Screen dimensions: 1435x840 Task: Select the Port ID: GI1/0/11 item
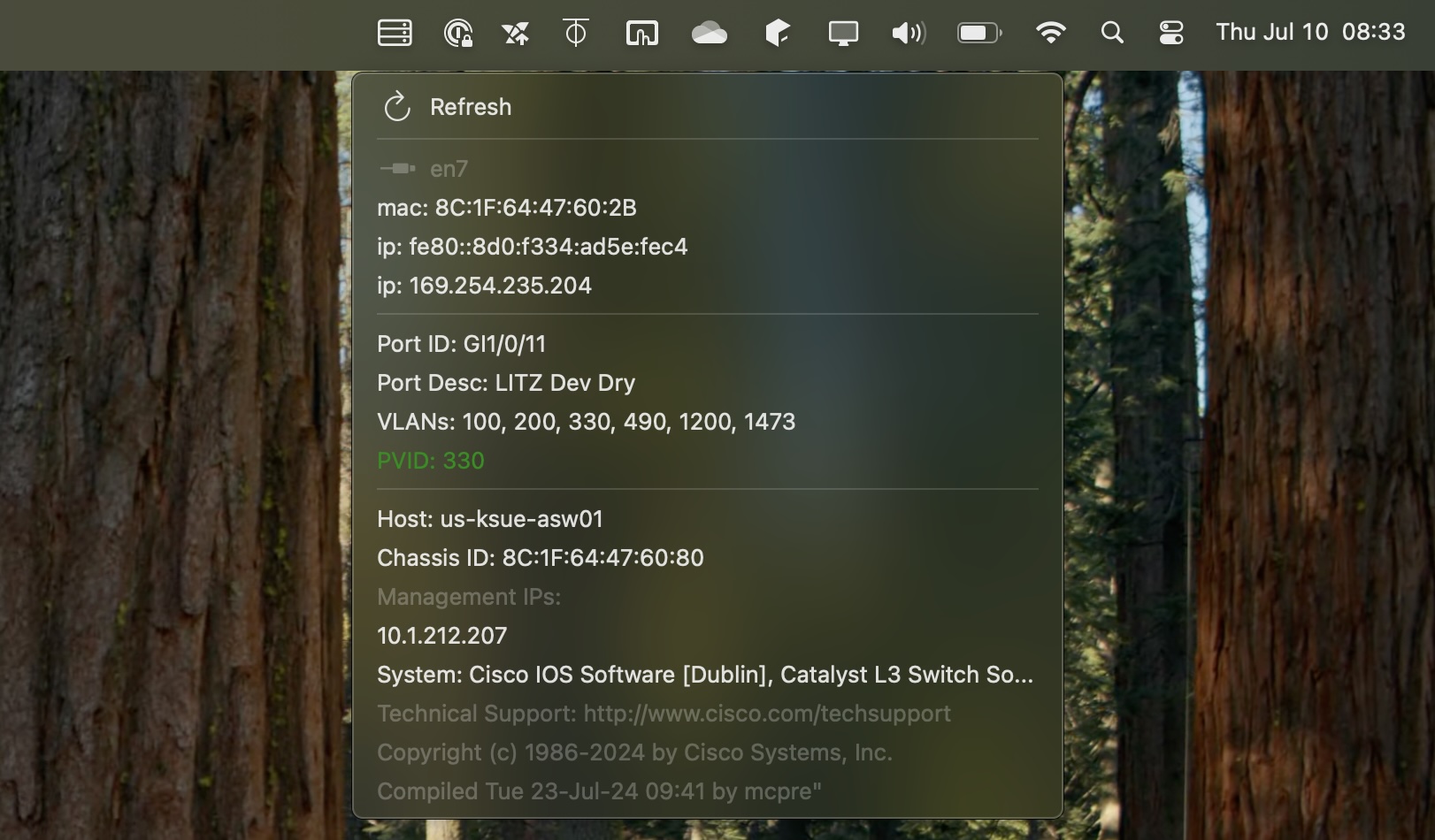pyautogui.click(x=708, y=344)
